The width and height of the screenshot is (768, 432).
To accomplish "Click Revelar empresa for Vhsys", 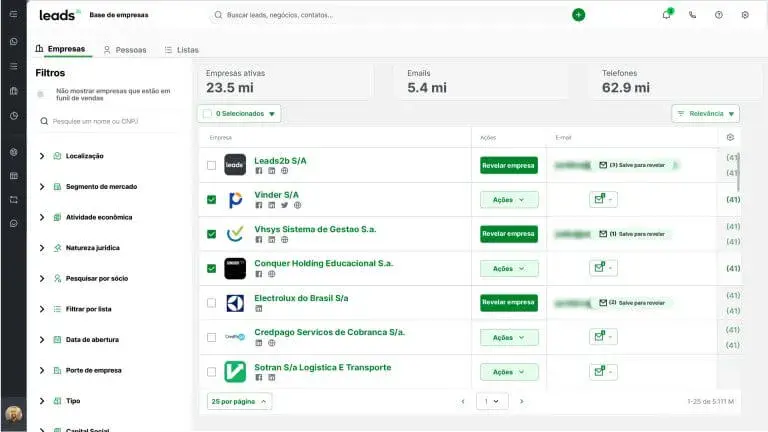I will (508, 234).
